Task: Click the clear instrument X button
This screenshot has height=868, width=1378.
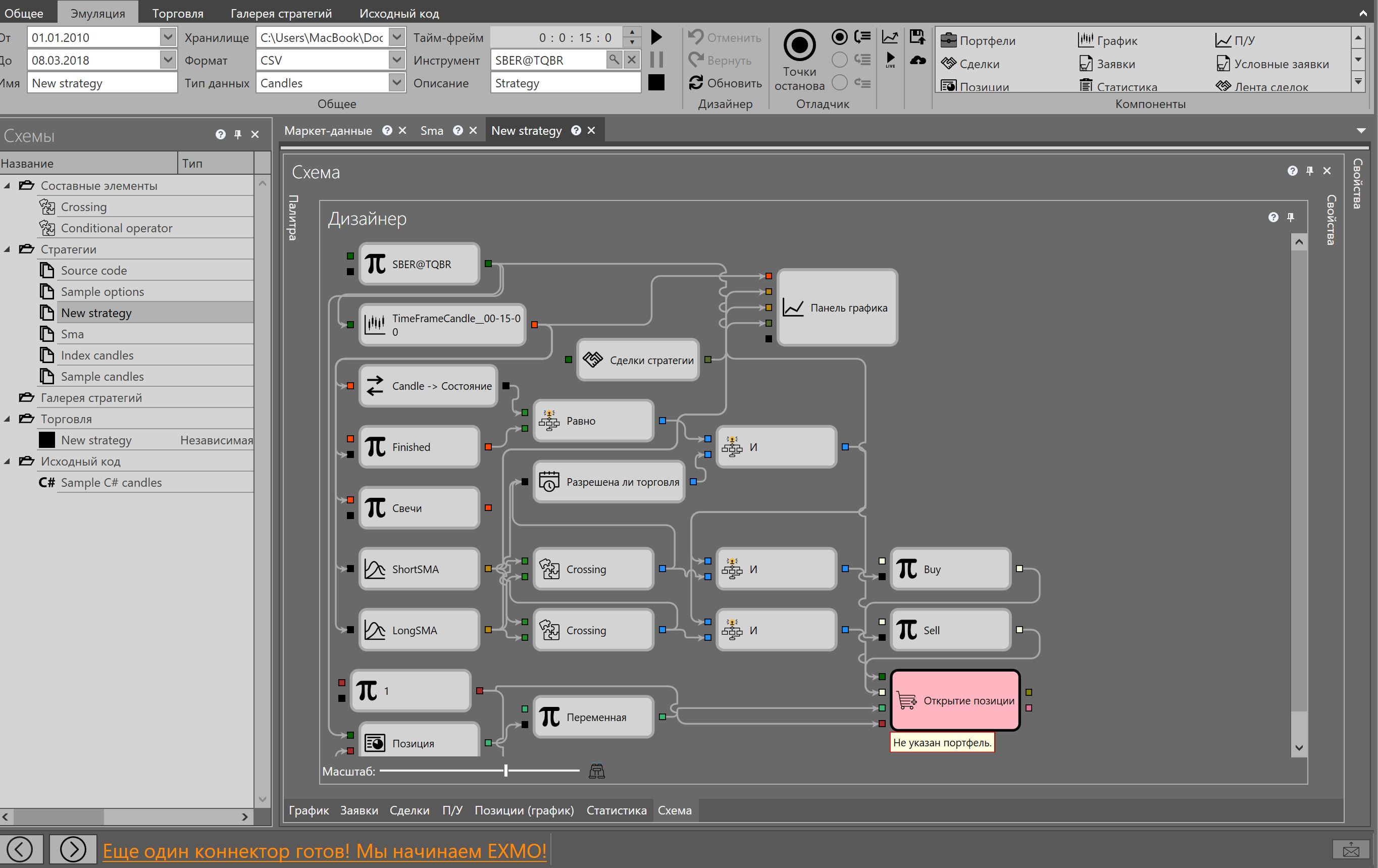Action: 631,60
